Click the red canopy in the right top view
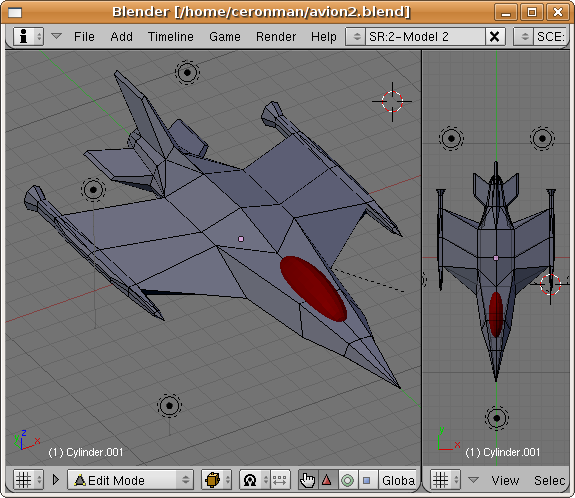This screenshot has width=575, height=498. click(x=496, y=314)
